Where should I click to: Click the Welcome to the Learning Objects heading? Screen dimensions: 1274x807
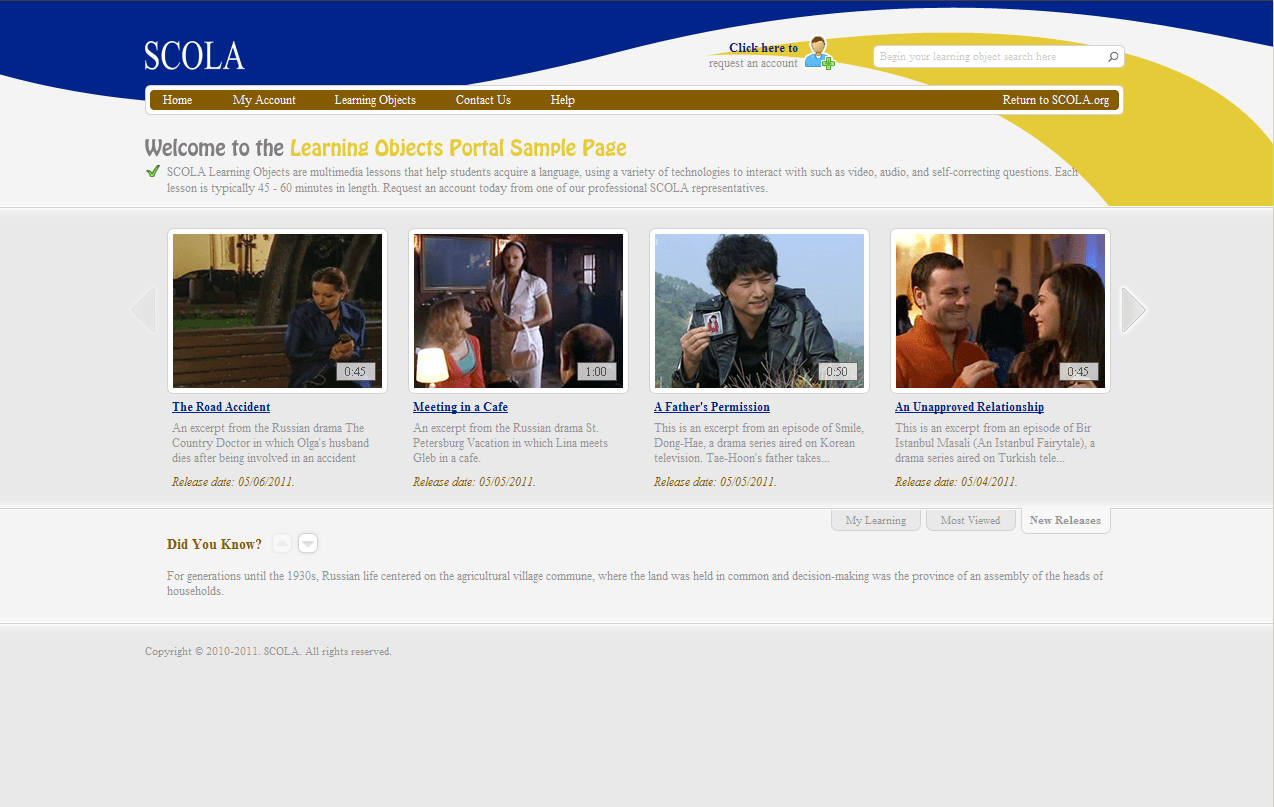point(385,148)
